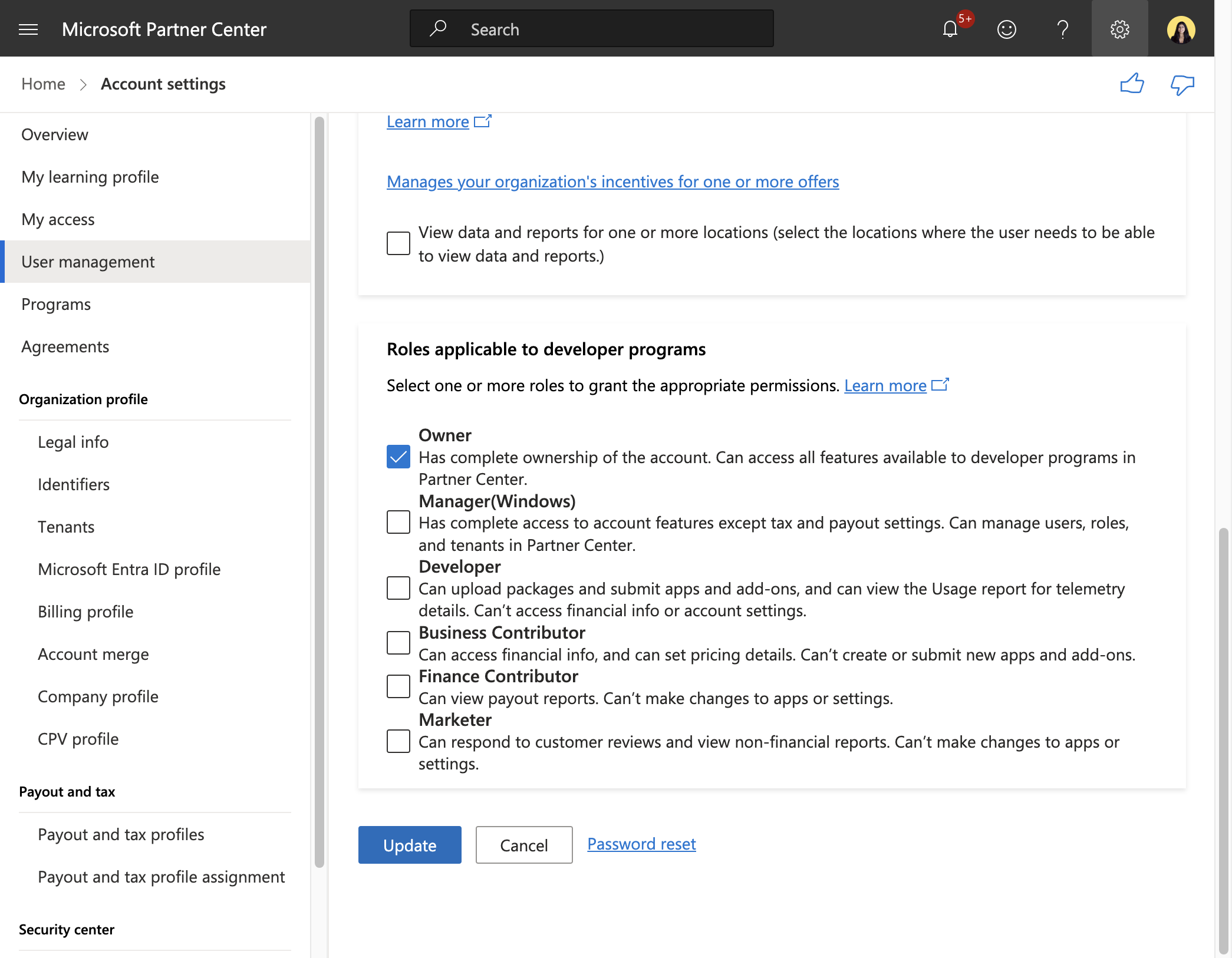The image size is (1232, 958).
Task: Open Identifiers page
Action: [74, 484]
